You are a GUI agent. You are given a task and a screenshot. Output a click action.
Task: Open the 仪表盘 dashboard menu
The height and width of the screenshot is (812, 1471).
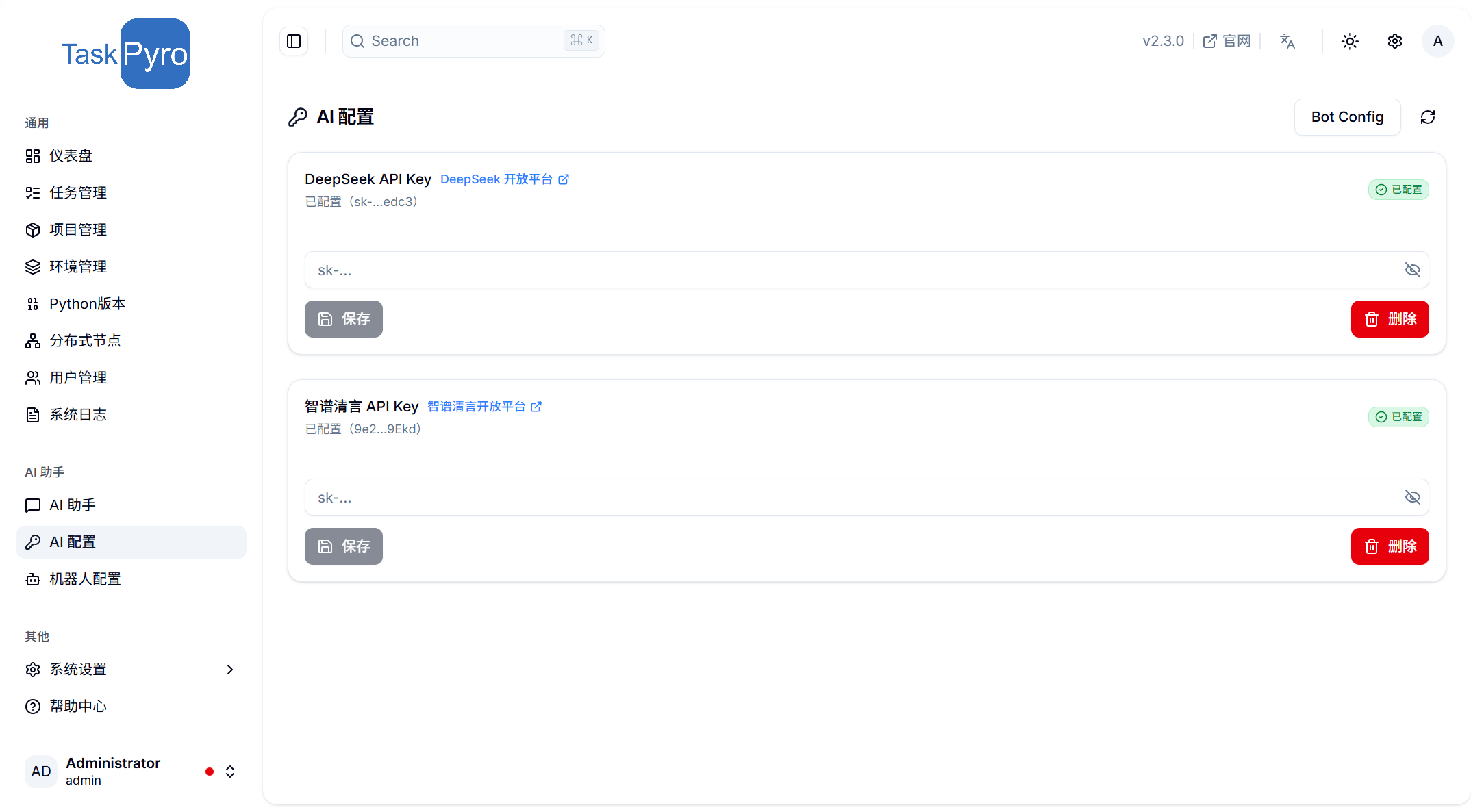(x=71, y=156)
